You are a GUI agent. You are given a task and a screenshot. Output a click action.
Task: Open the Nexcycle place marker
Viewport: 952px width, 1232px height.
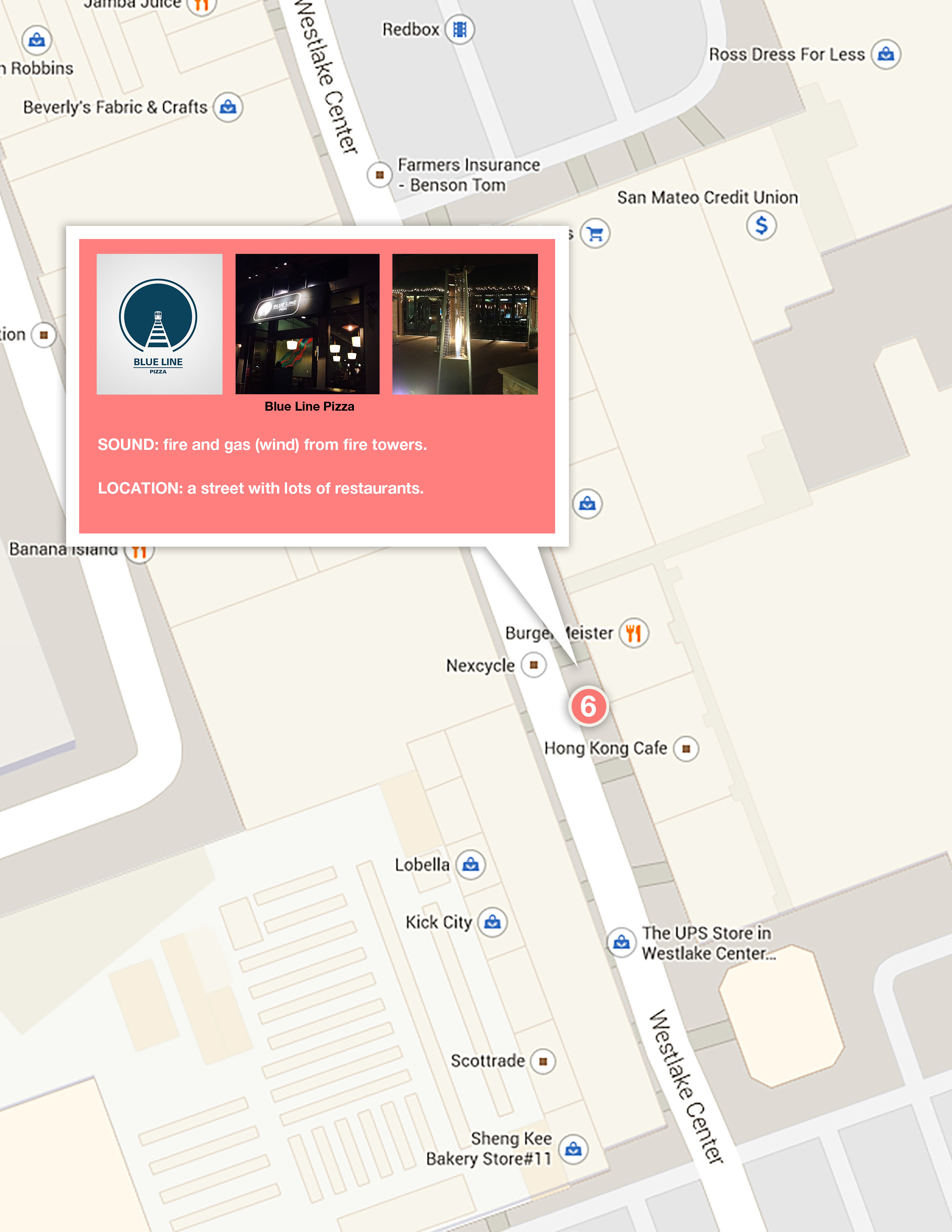click(533, 665)
